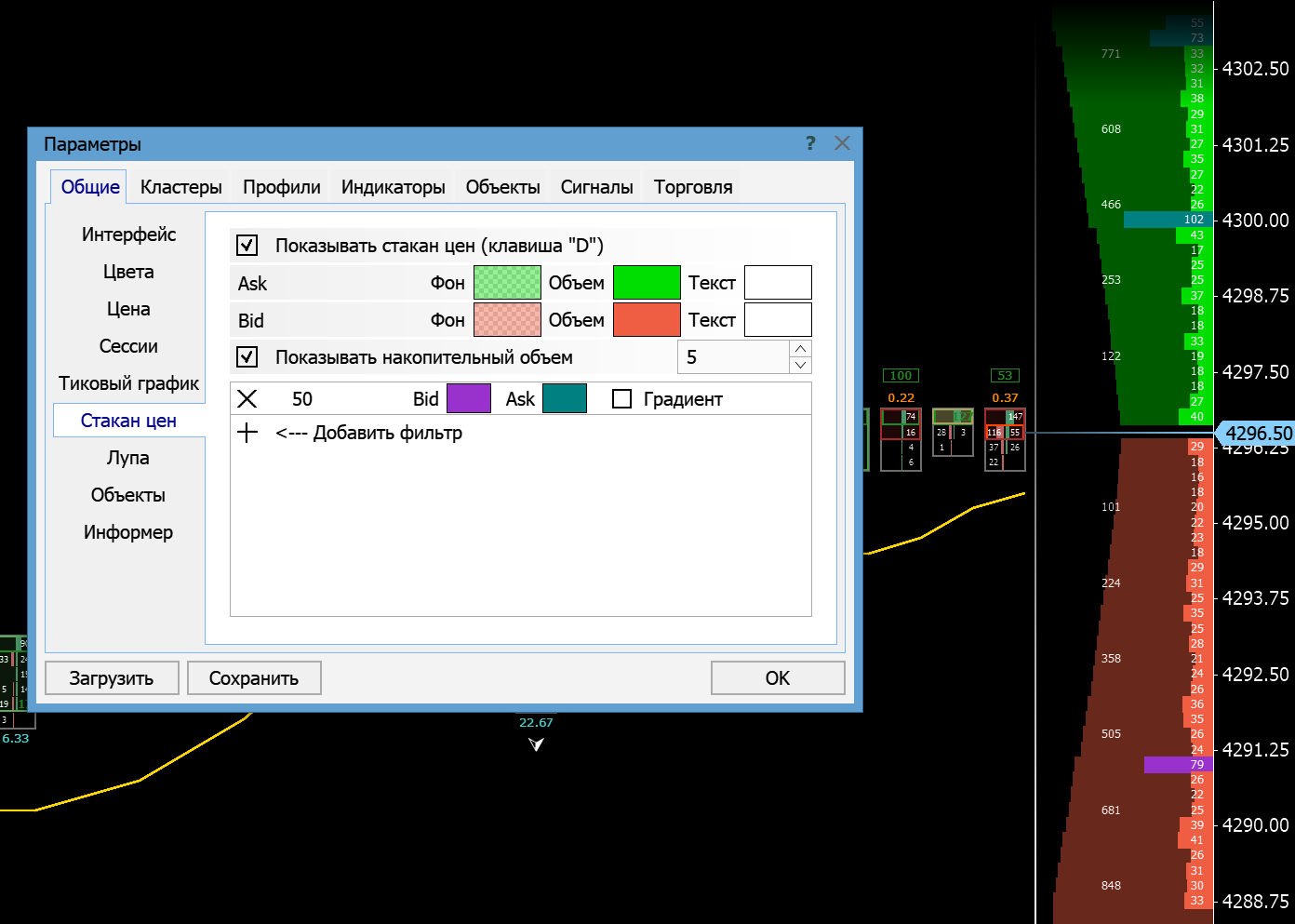This screenshot has width=1295, height=924.
Task: Enable the Градиент checkbox
Action: pyautogui.click(x=622, y=399)
